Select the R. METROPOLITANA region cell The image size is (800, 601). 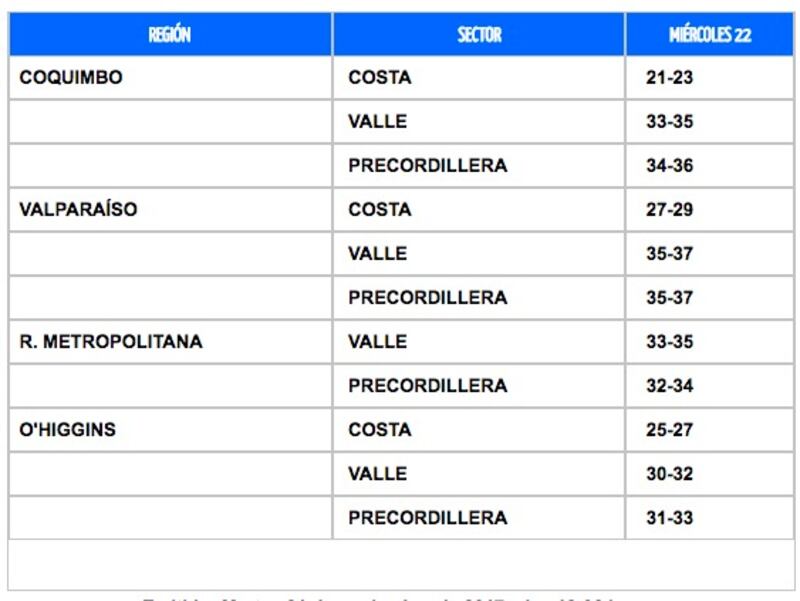tap(170, 342)
